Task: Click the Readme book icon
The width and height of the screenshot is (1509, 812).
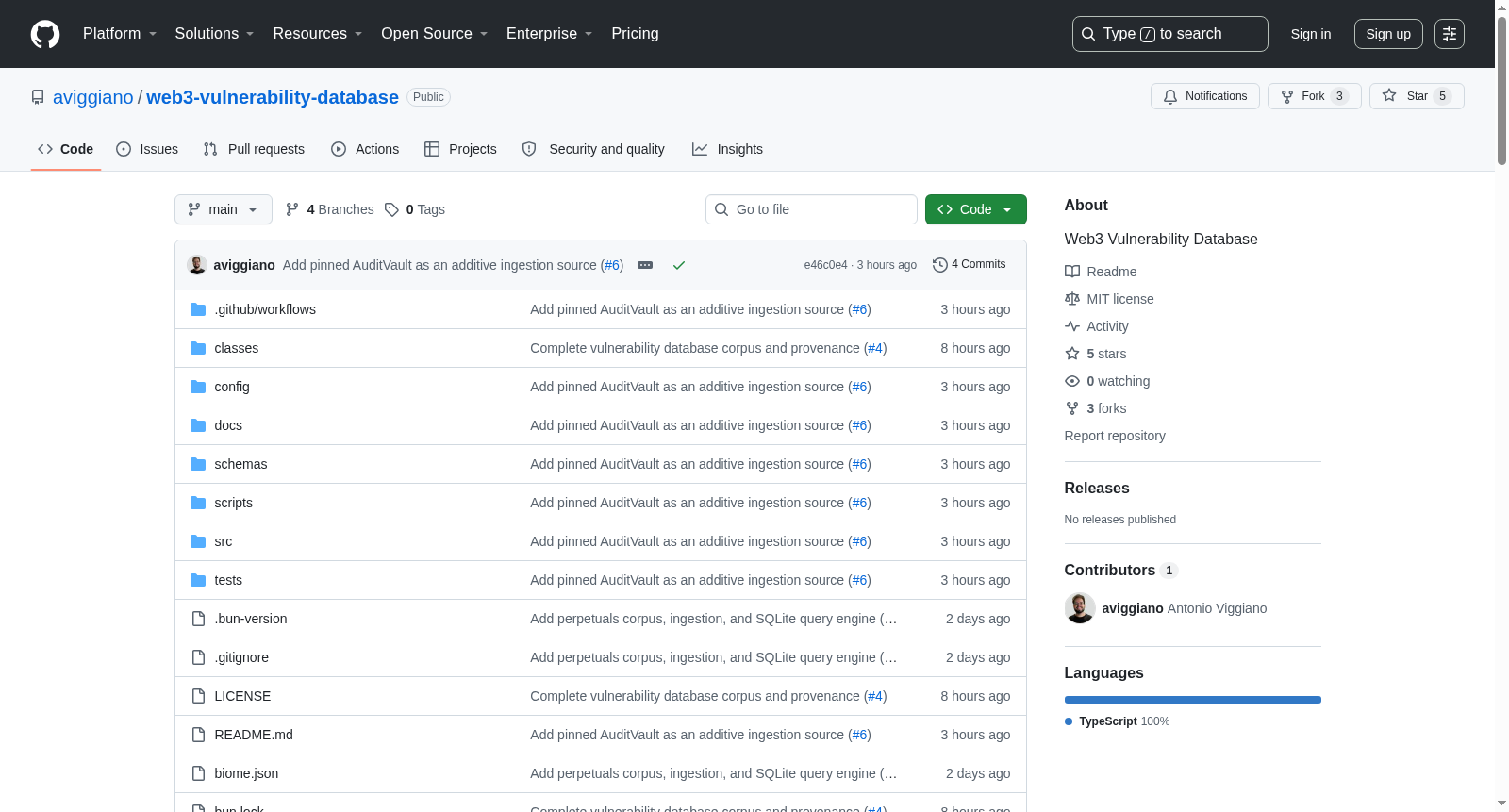Action: coord(1072,272)
